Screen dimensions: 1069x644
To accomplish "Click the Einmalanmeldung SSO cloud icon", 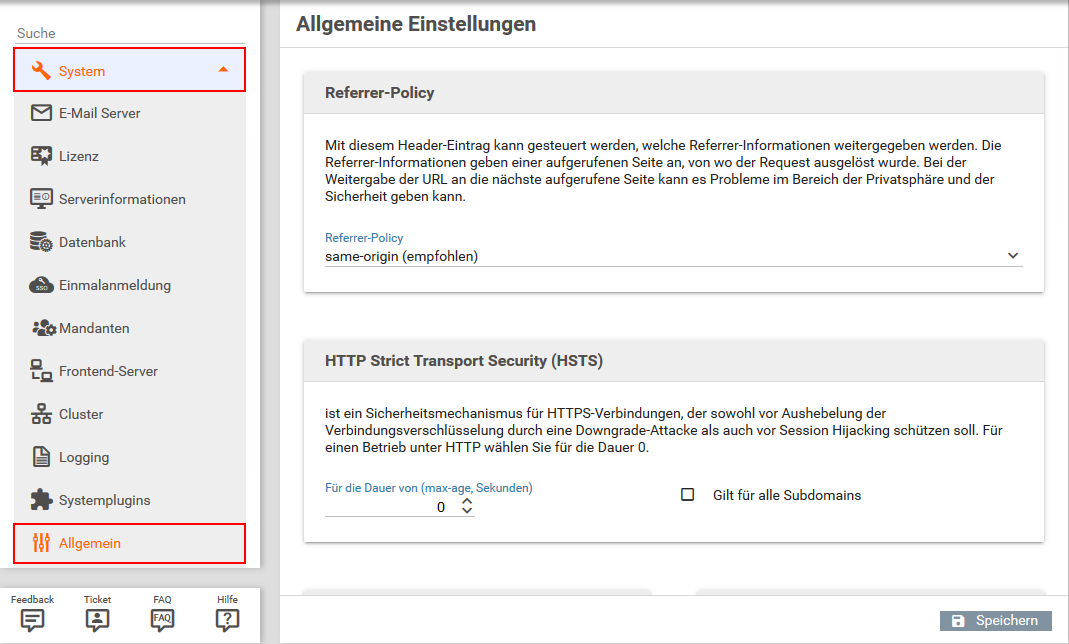I will pyautogui.click(x=41, y=285).
